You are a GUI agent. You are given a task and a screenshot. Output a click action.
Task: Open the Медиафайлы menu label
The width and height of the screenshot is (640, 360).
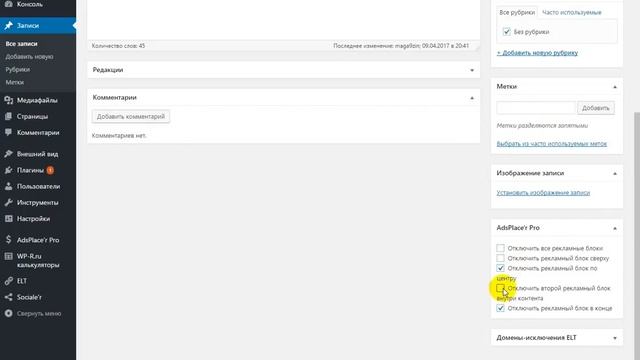[x=37, y=100]
